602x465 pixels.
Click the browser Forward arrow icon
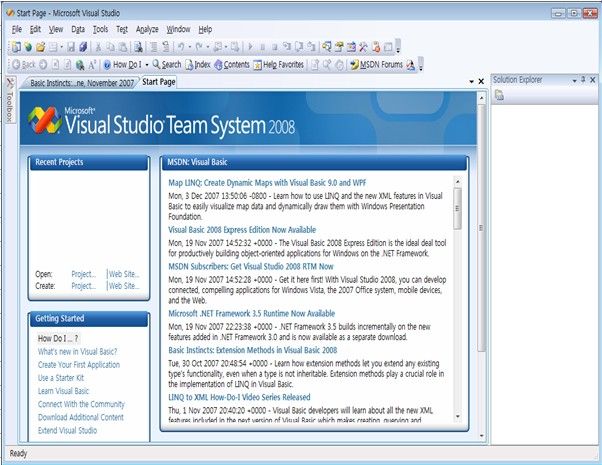pyautogui.click(x=43, y=65)
